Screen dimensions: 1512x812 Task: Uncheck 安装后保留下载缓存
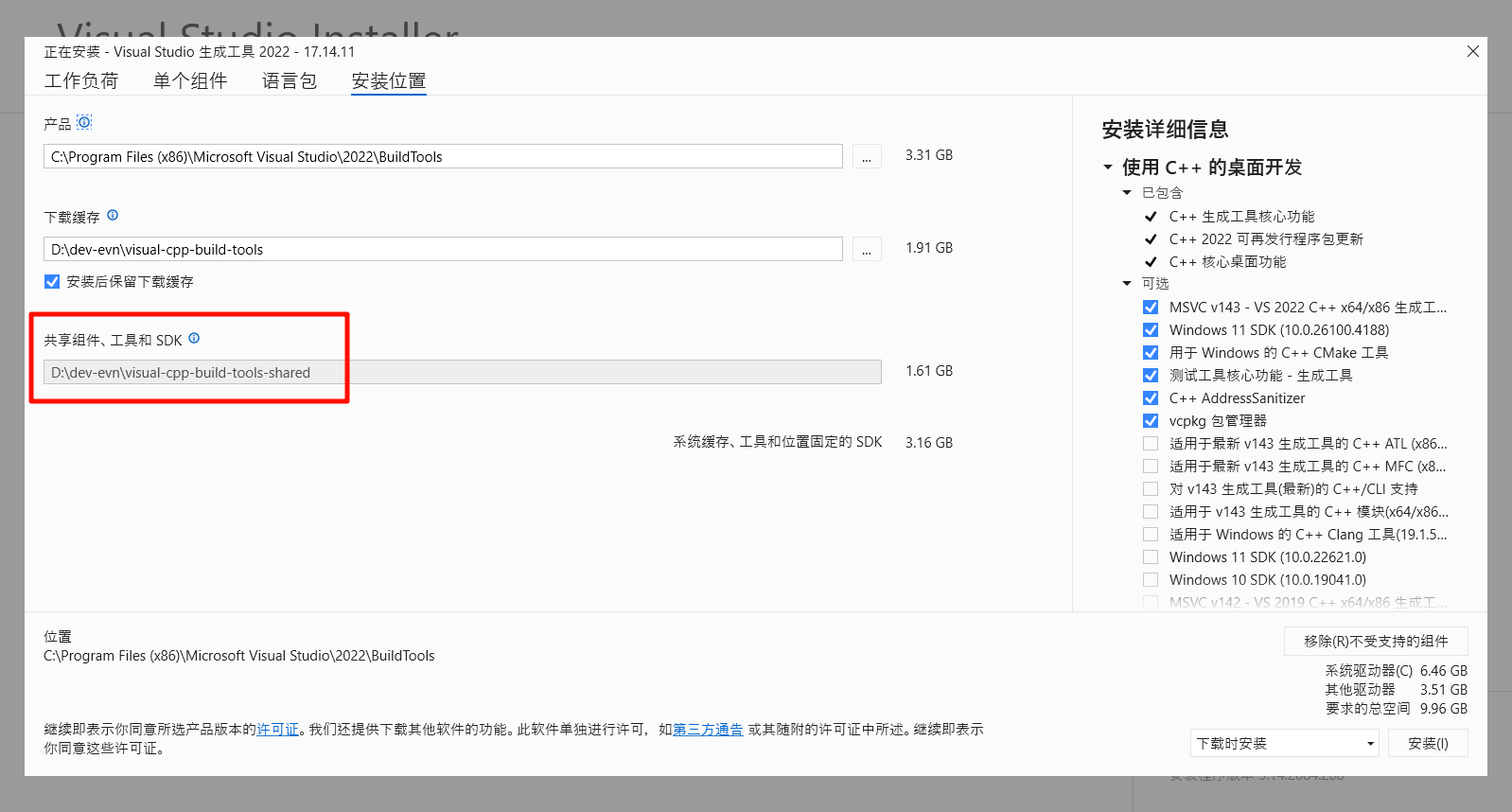tap(52, 281)
